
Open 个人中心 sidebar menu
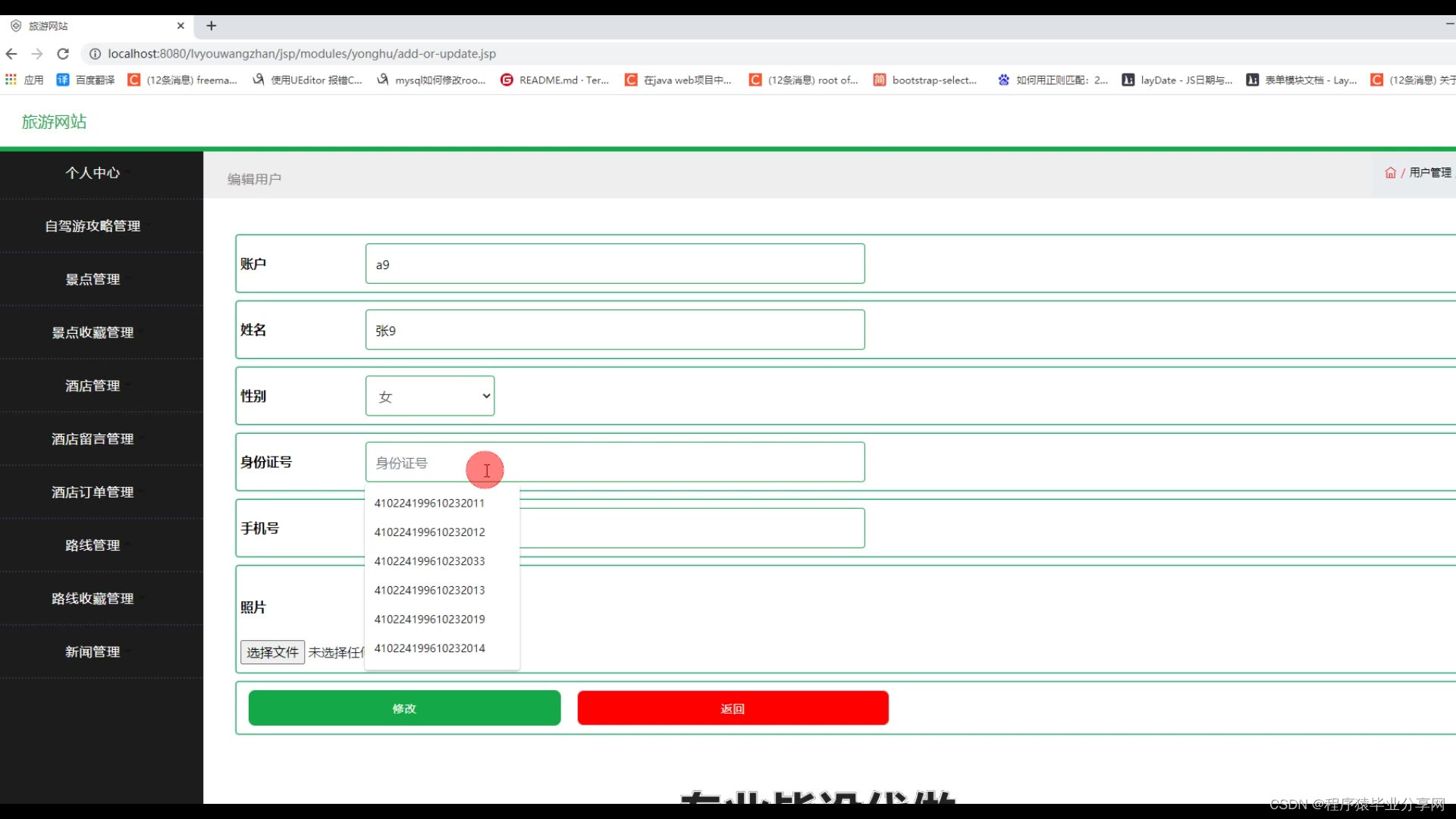click(x=93, y=173)
